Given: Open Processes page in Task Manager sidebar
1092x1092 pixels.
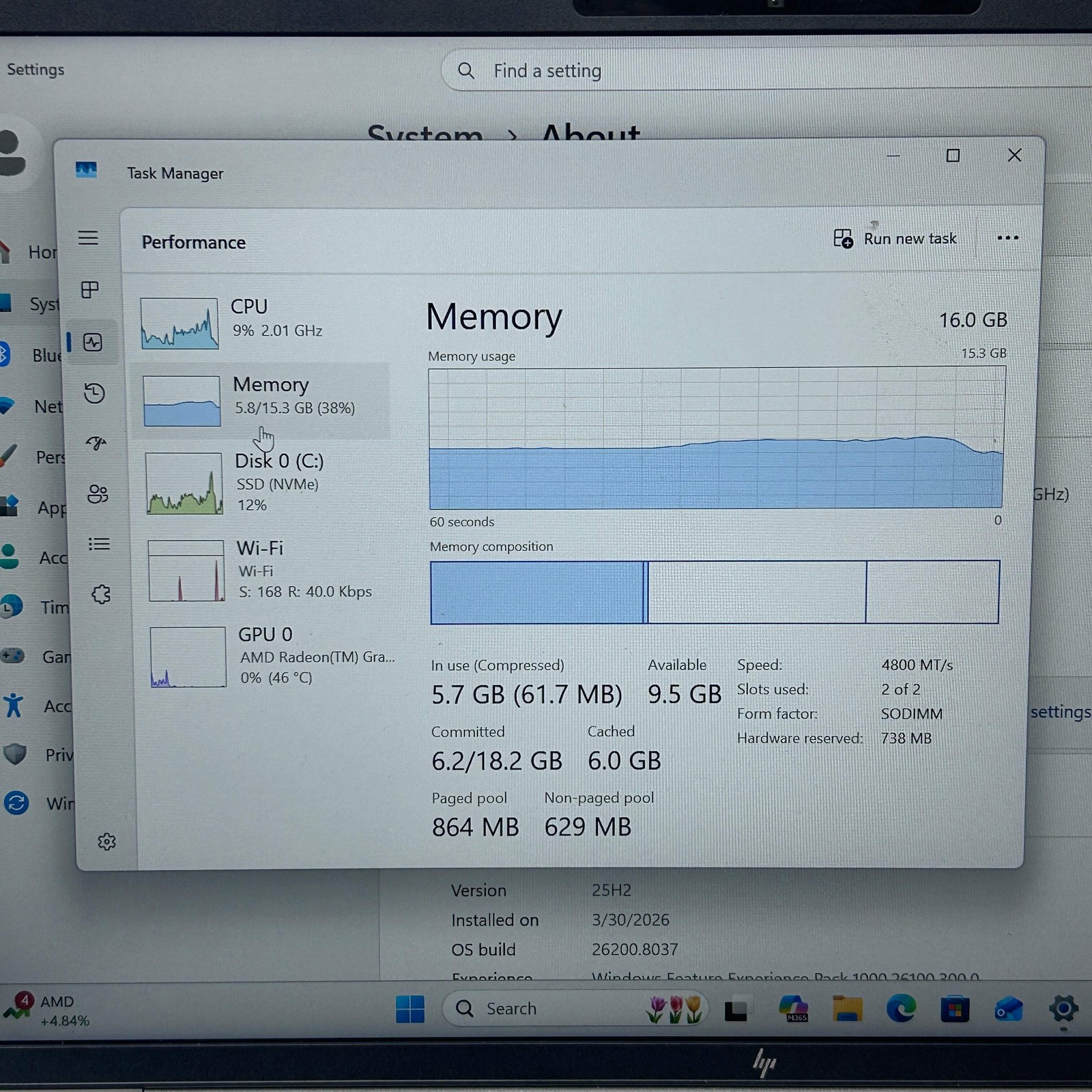Looking at the screenshot, I should [x=90, y=289].
